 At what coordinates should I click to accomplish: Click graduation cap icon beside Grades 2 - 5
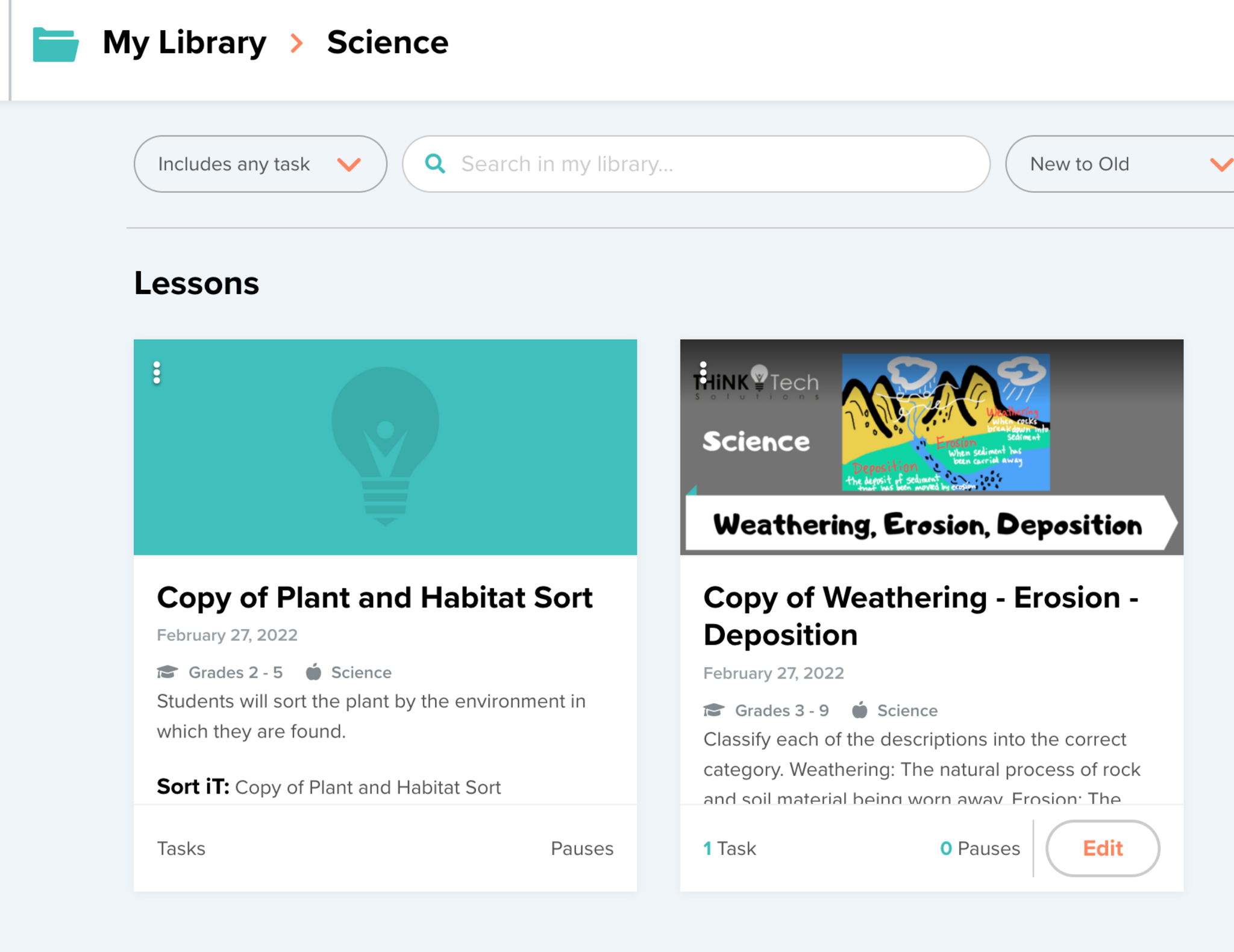click(x=168, y=672)
